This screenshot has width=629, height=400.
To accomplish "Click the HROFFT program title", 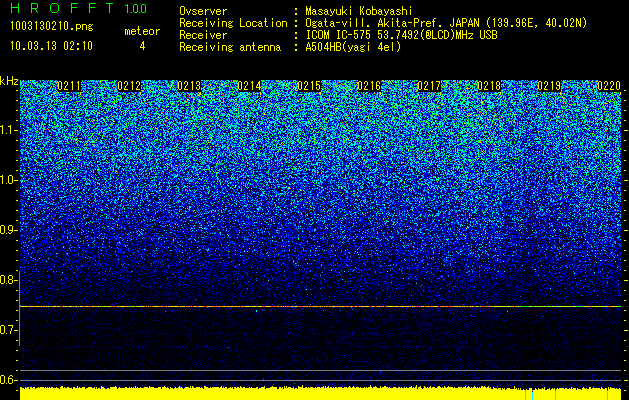I will [62, 8].
